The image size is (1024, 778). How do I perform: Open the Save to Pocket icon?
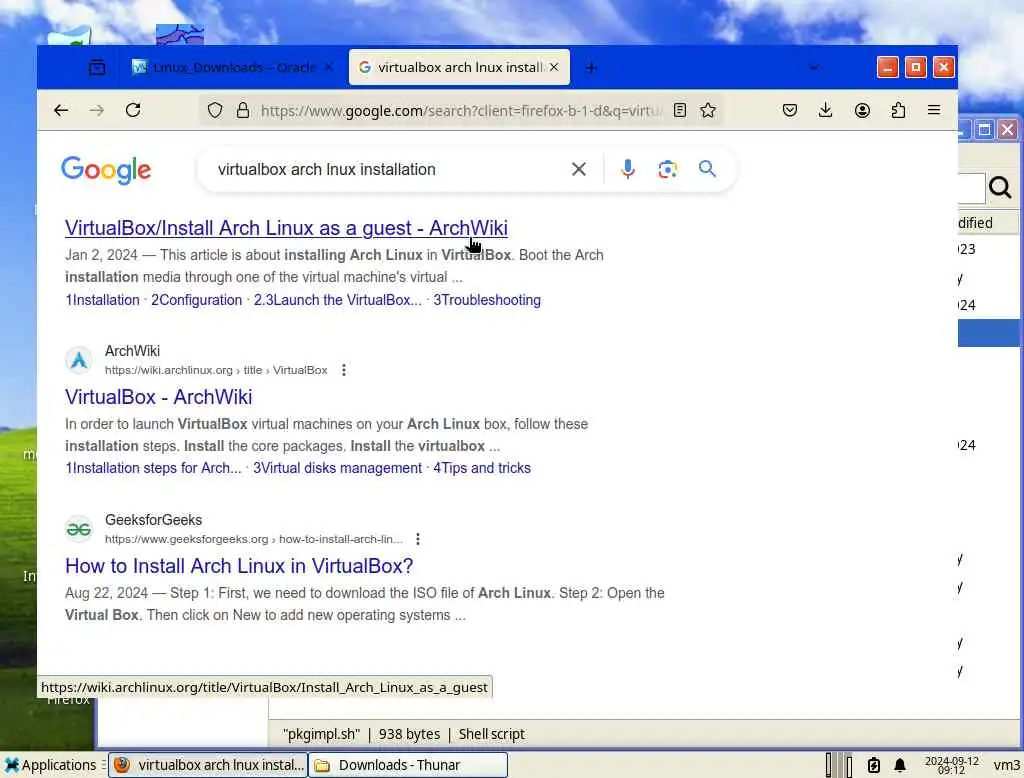tap(790, 110)
